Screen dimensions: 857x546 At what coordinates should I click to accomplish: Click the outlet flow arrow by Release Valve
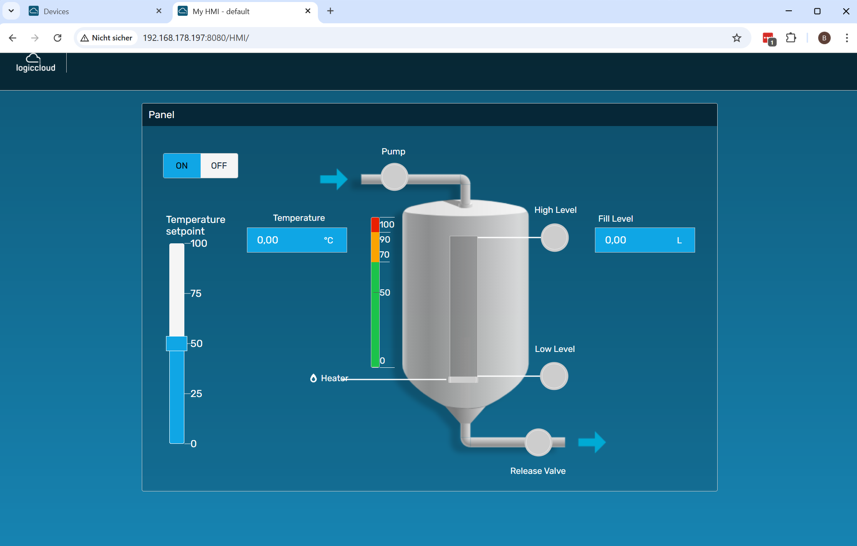592,442
